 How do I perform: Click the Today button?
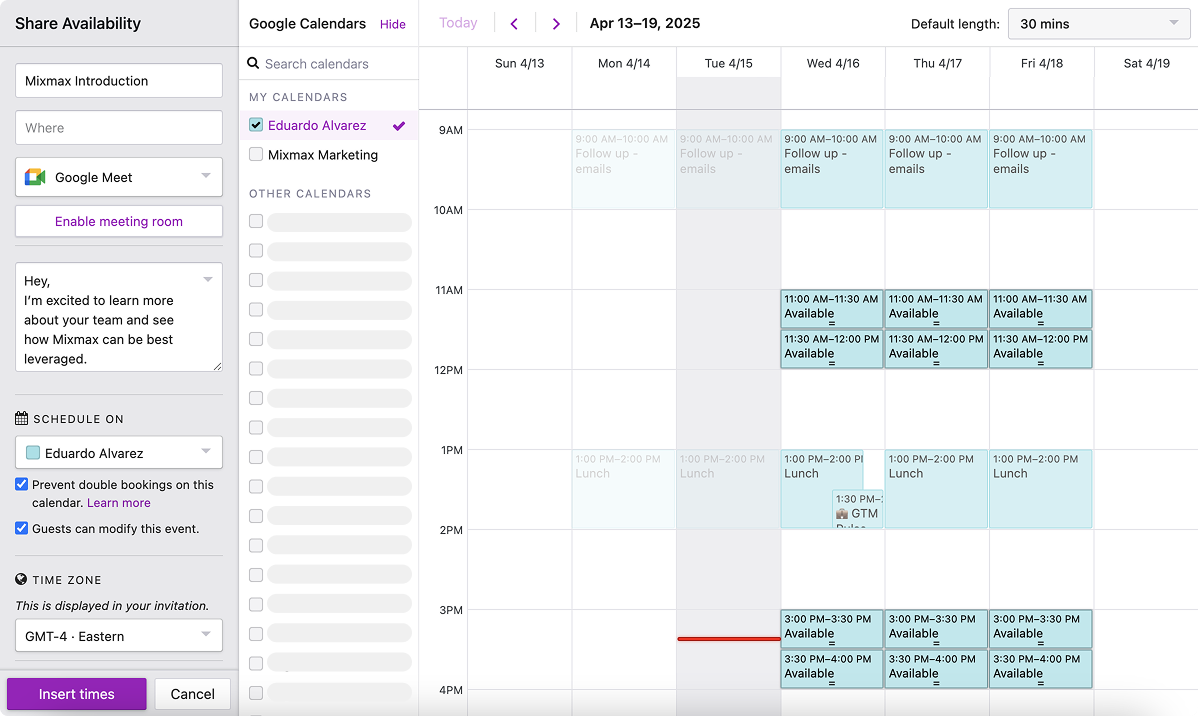pos(458,23)
